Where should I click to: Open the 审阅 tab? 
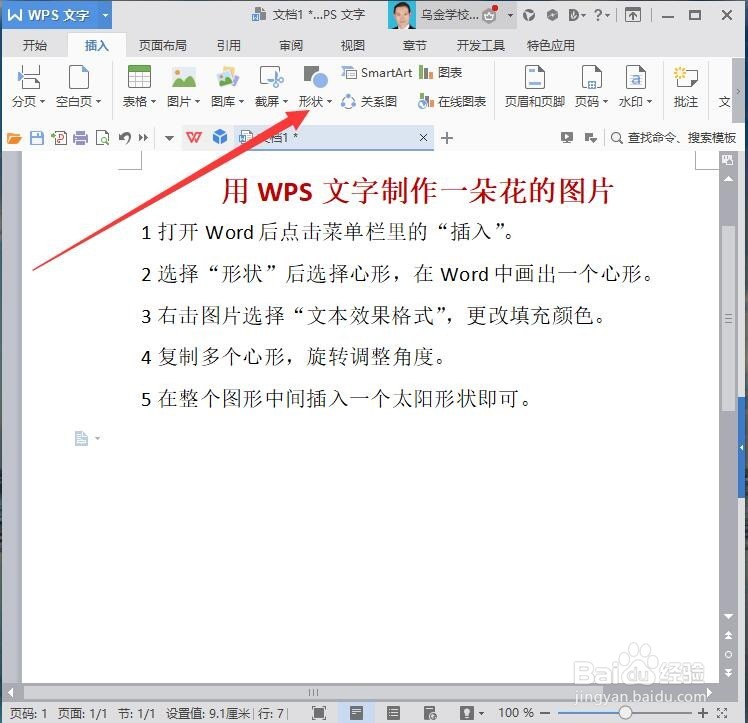pos(291,45)
